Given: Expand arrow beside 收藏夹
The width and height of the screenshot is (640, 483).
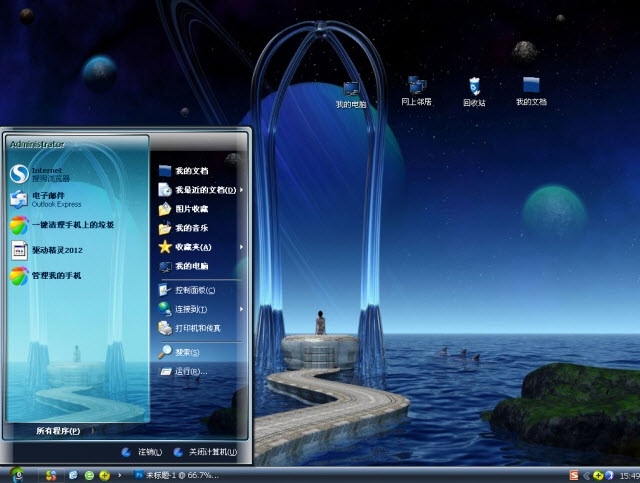Looking at the screenshot, I should point(242,247).
